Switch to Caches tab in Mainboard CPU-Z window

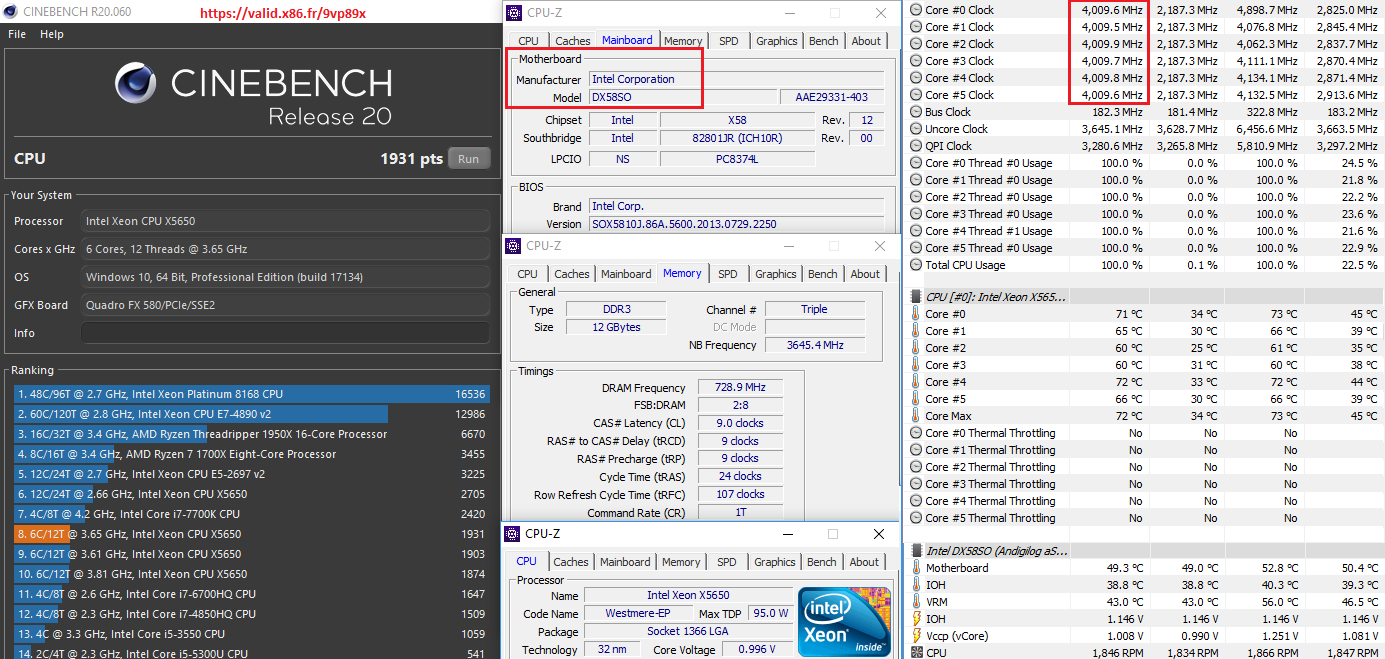[x=573, y=41]
